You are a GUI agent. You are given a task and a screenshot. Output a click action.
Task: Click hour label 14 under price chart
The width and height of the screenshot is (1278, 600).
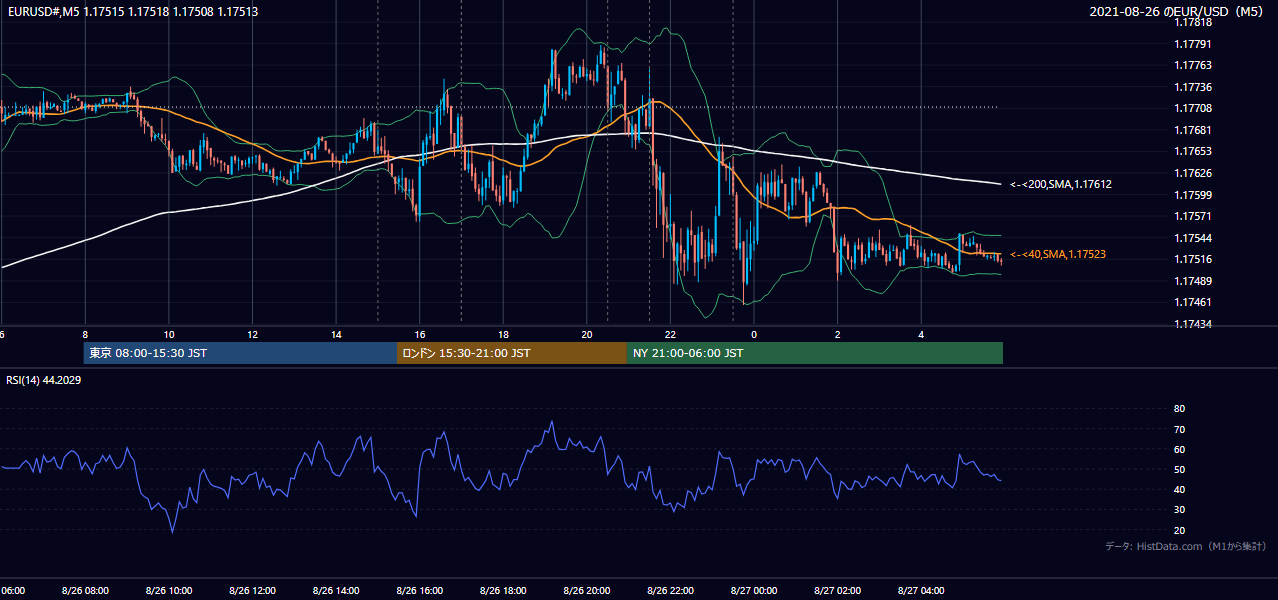click(x=337, y=334)
